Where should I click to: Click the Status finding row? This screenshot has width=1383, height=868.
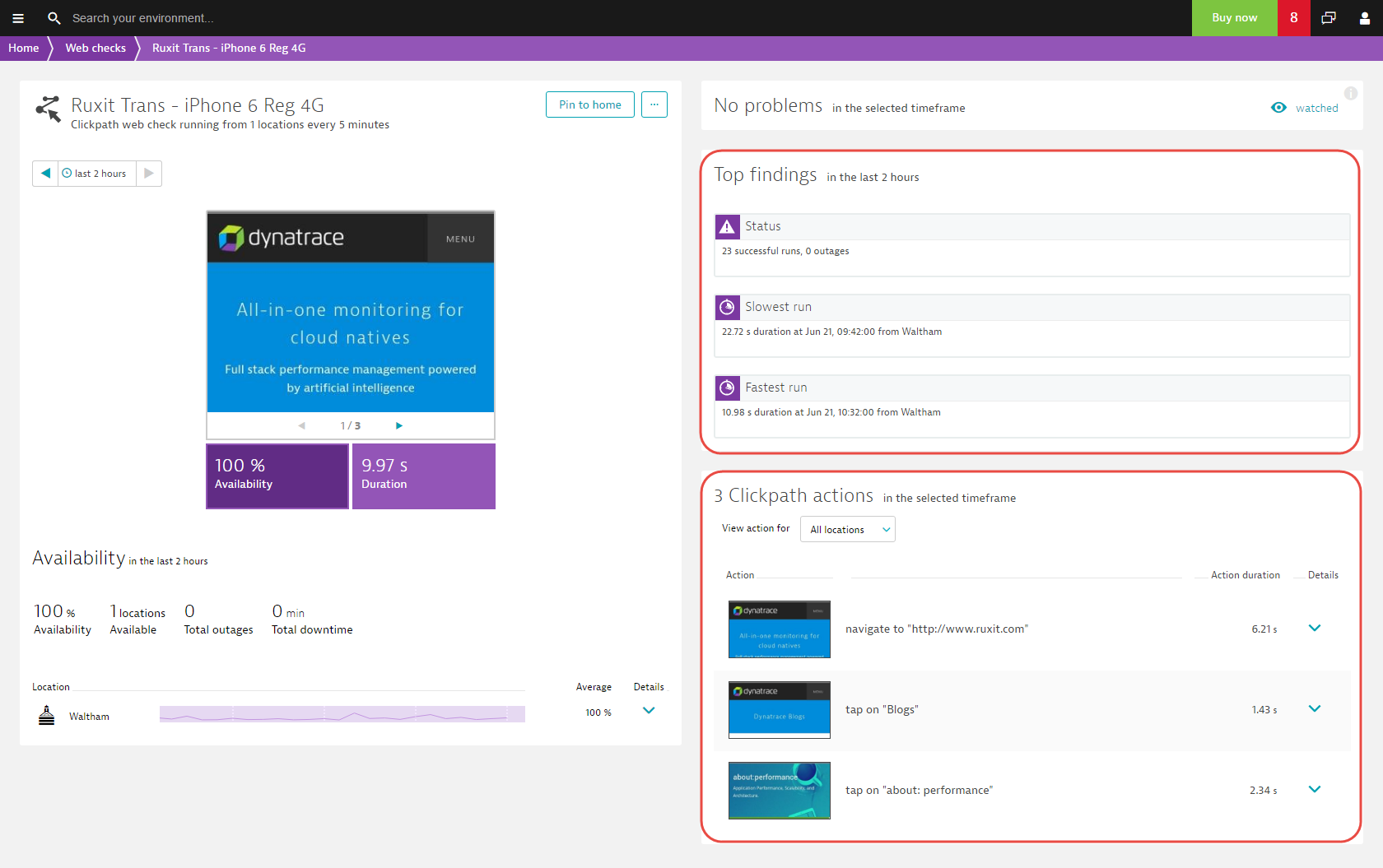tap(1032, 245)
